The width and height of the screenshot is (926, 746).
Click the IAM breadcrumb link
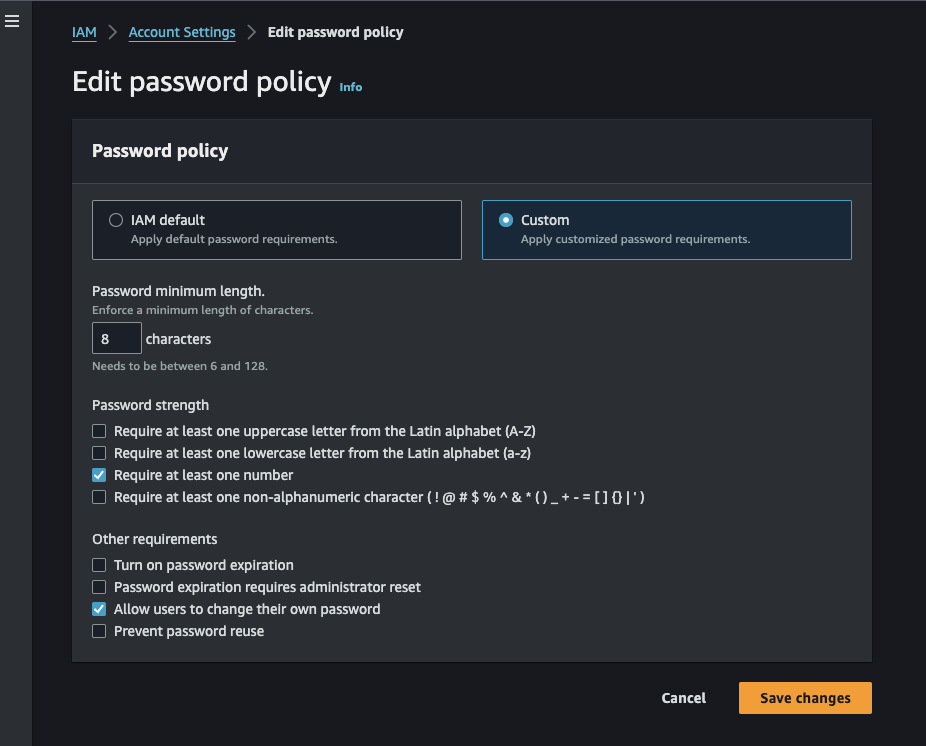point(84,32)
